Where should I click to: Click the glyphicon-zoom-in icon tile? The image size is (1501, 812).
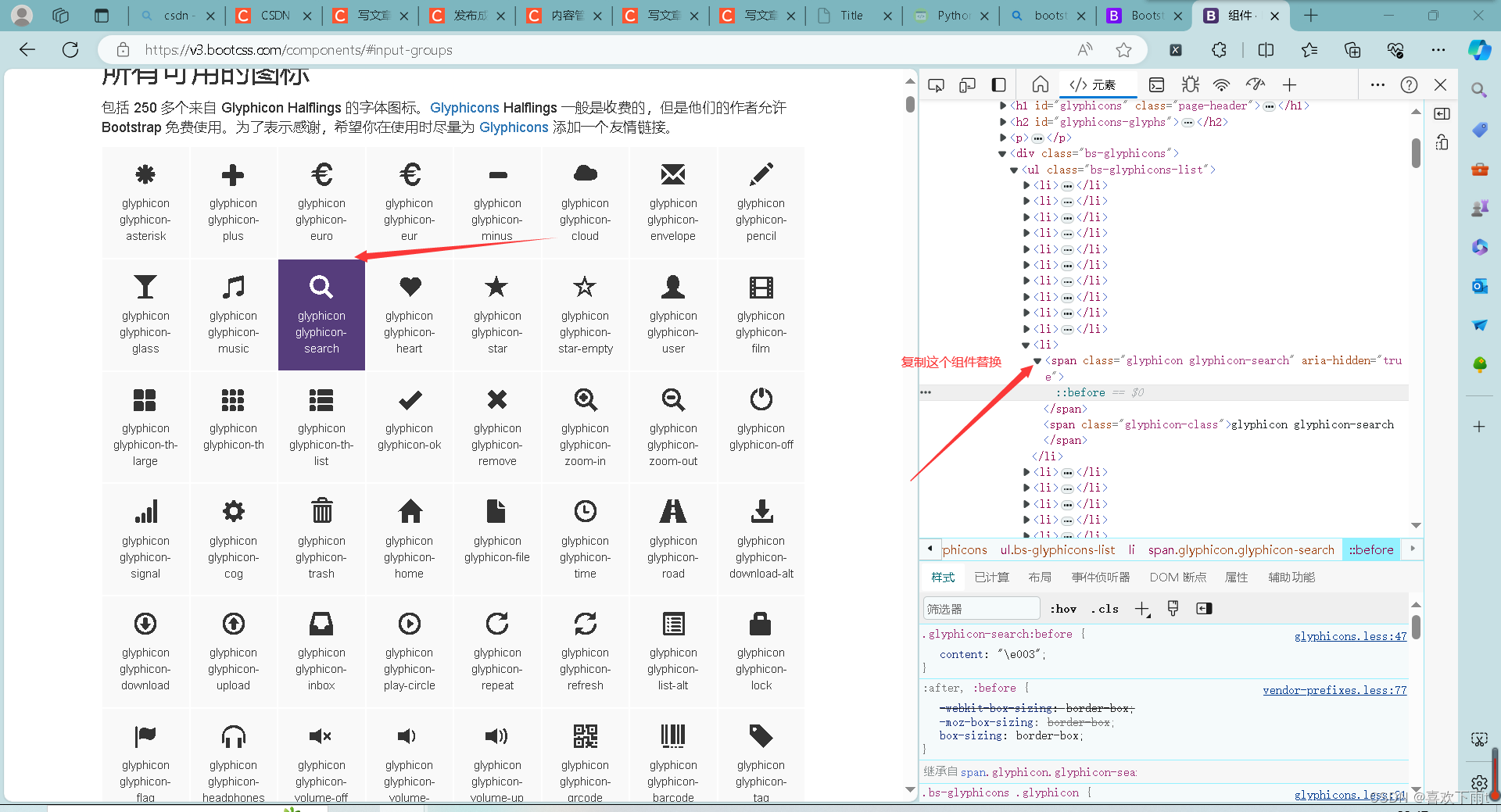585,427
